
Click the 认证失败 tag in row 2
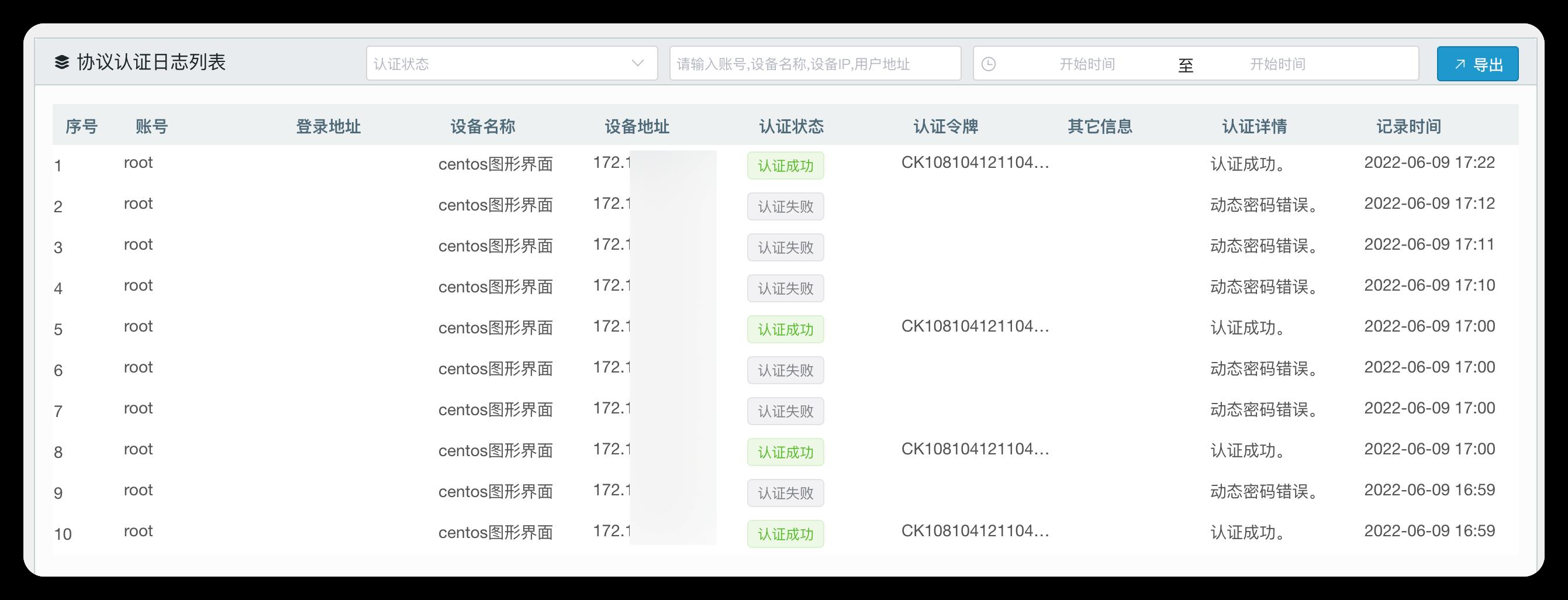(785, 206)
